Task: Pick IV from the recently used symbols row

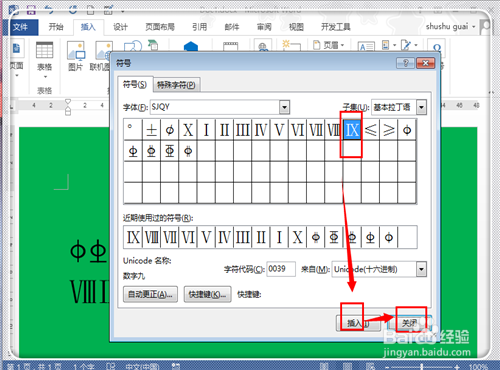Action: pos(224,237)
